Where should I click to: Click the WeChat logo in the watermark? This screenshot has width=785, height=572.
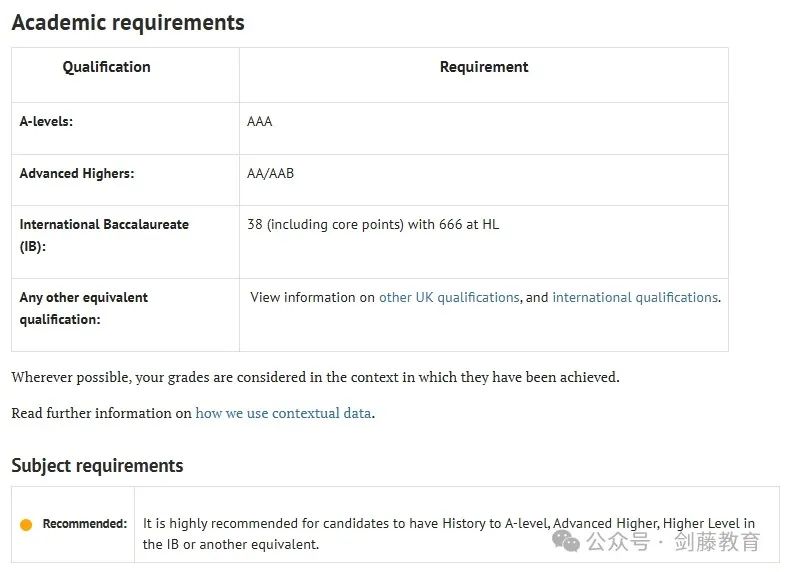(566, 541)
